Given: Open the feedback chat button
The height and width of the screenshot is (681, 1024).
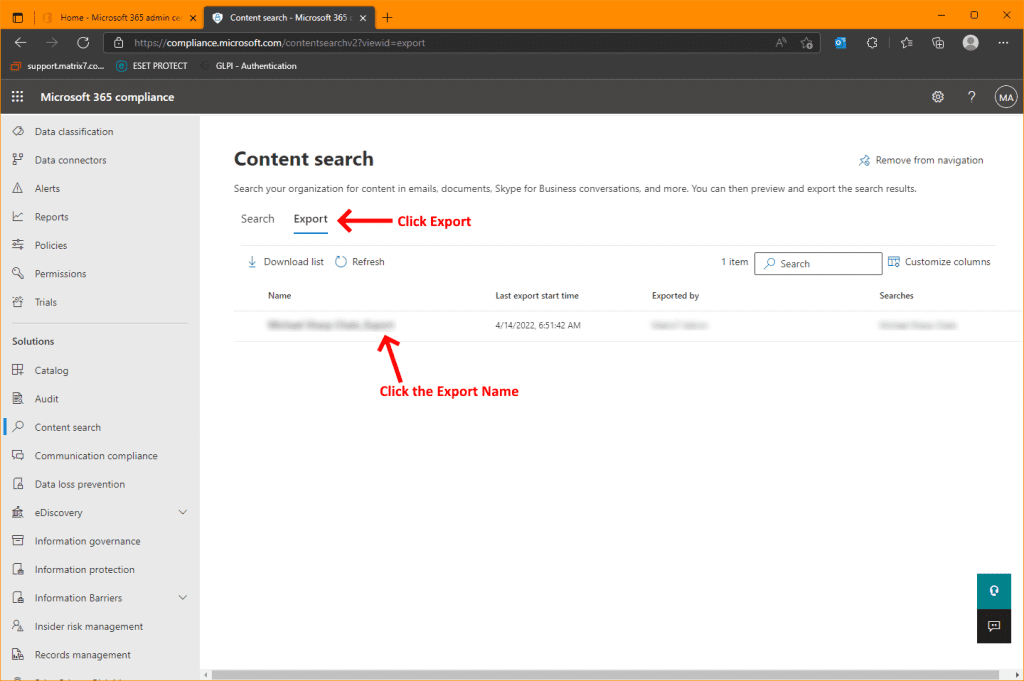Looking at the screenshot, I should [994, 626].
